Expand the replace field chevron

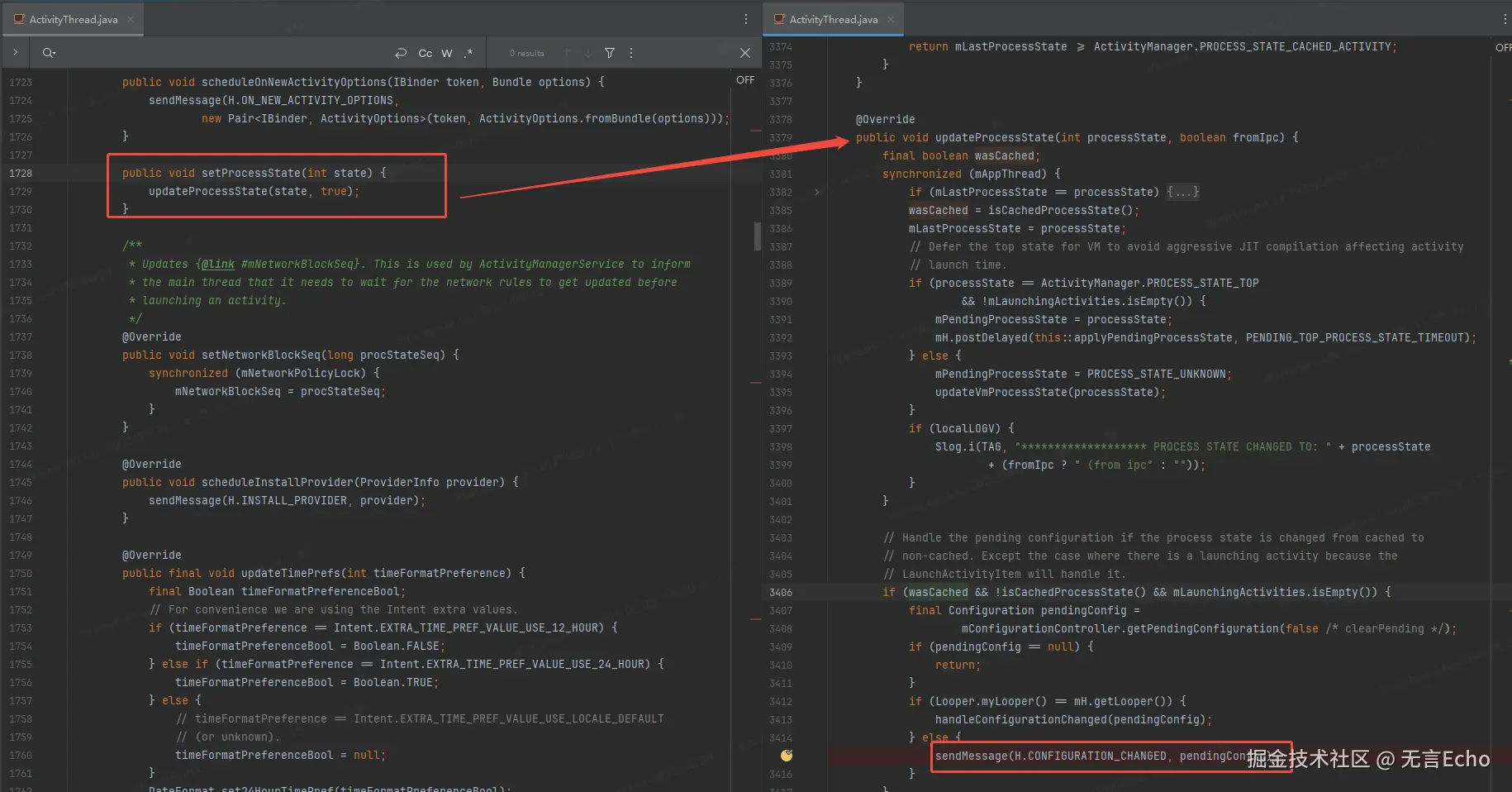tap(15, 53)
